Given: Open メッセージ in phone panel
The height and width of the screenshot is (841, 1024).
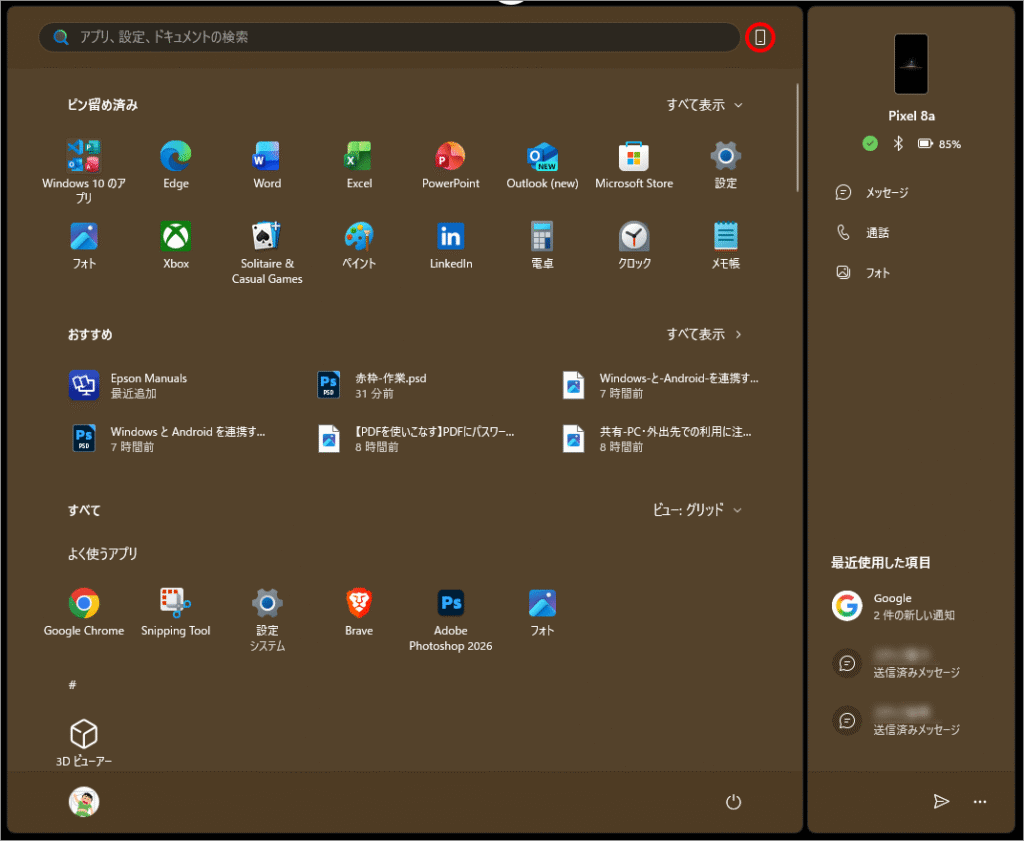Looking at the screenshot, I should 885,192.
